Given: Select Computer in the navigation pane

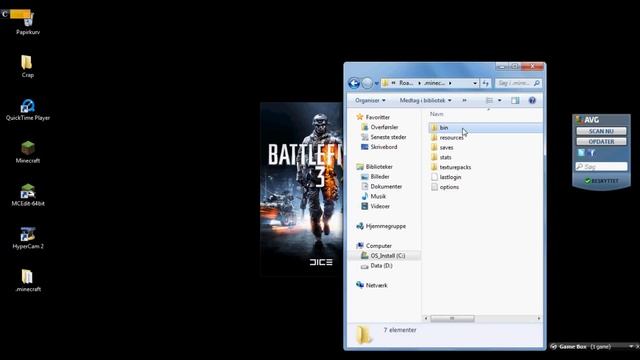Looking at the screenshot, I should tap(374, 246).
